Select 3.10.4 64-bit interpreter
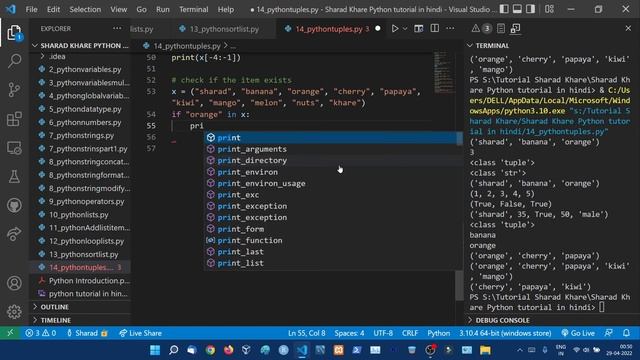Image resolution: width=640 pixels, height=360 pixels. pyautogui.click(x=505, y=333)
